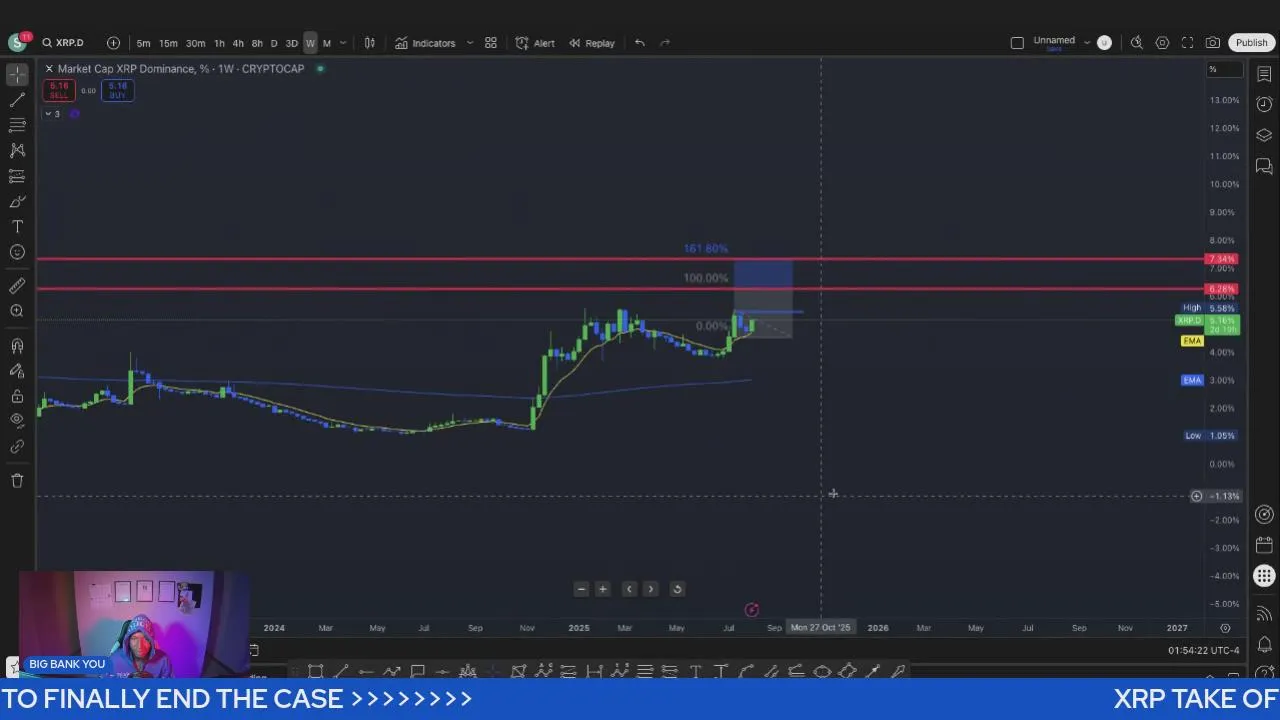Open the time axis settings gear
Viewport: 1280px width, 720px height.
click(1225, 628)
